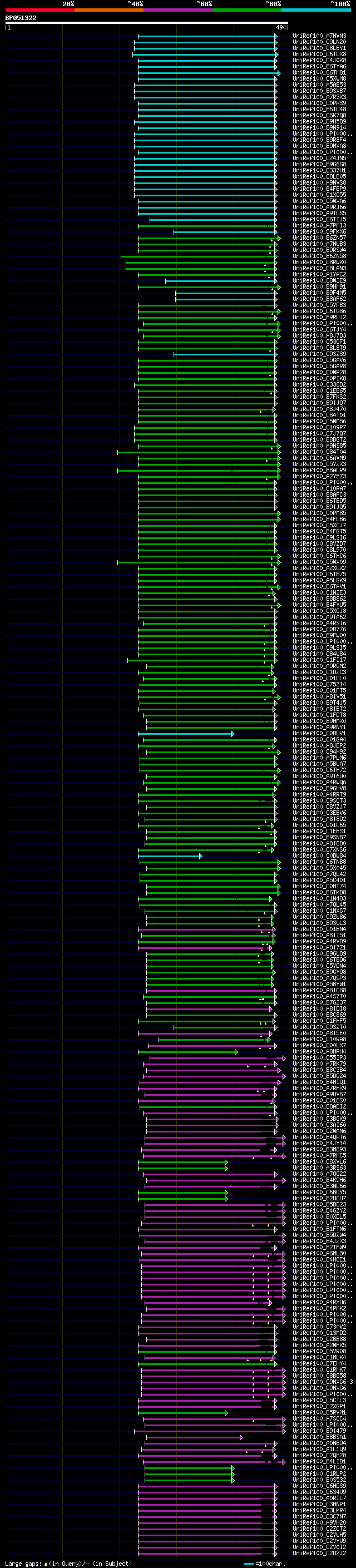
Task: Click the UniRef100_Q84W84 identifier
Action: [319, 654]
